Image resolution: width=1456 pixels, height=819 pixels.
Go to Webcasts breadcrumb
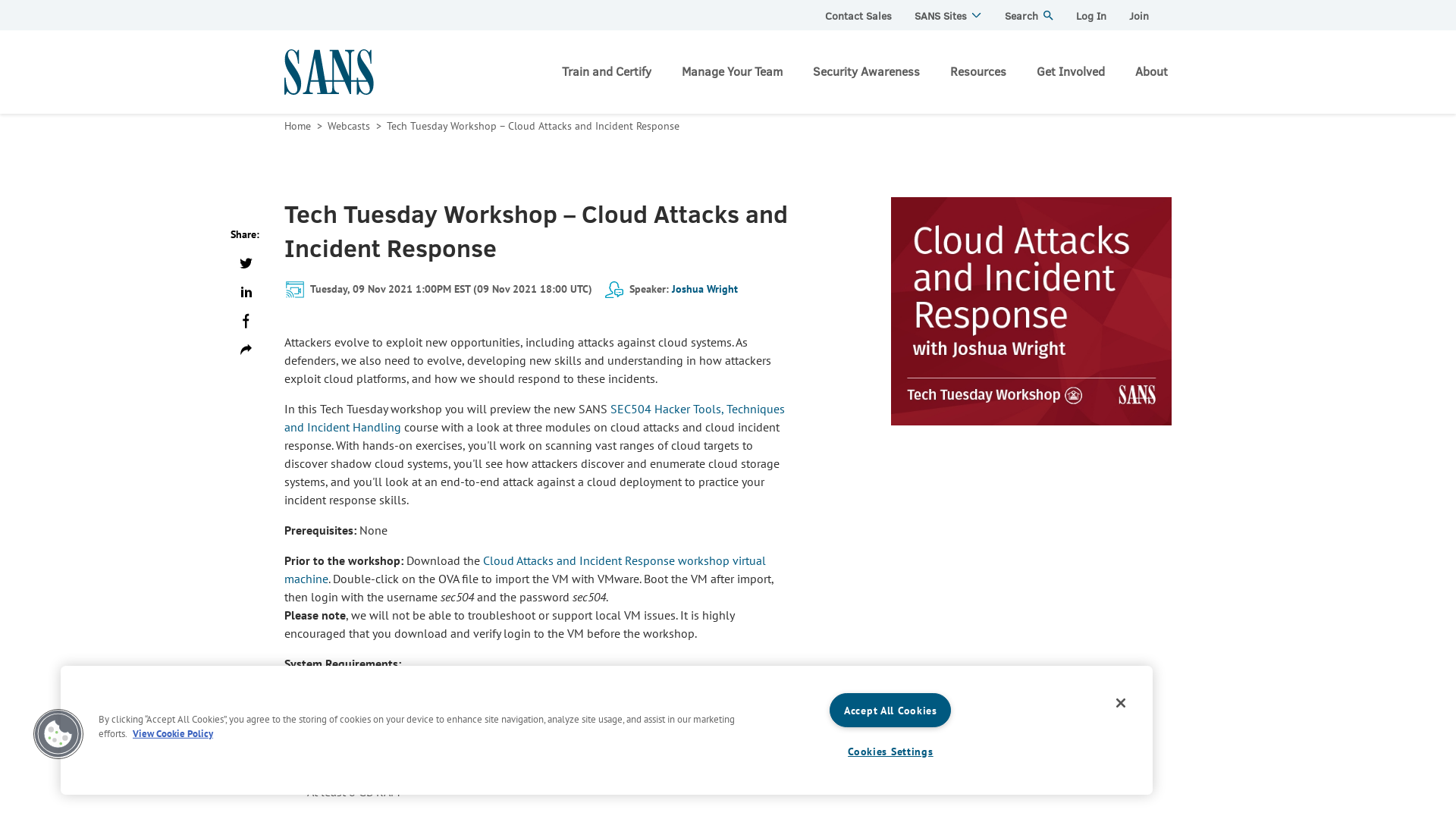pyautogui.click(x=349, y=126)
